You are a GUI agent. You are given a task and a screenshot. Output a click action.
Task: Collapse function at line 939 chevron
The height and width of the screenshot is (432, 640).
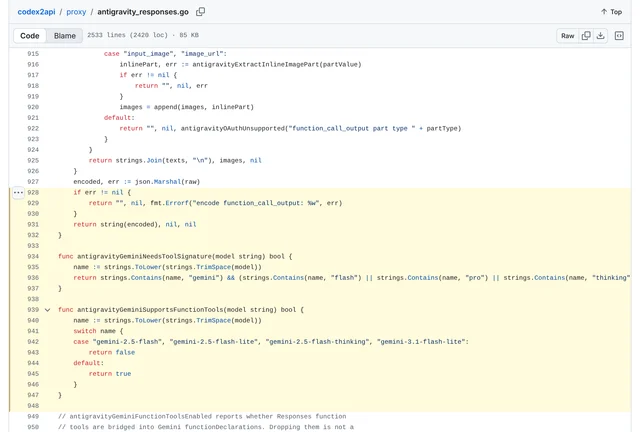tap(47, 310)
